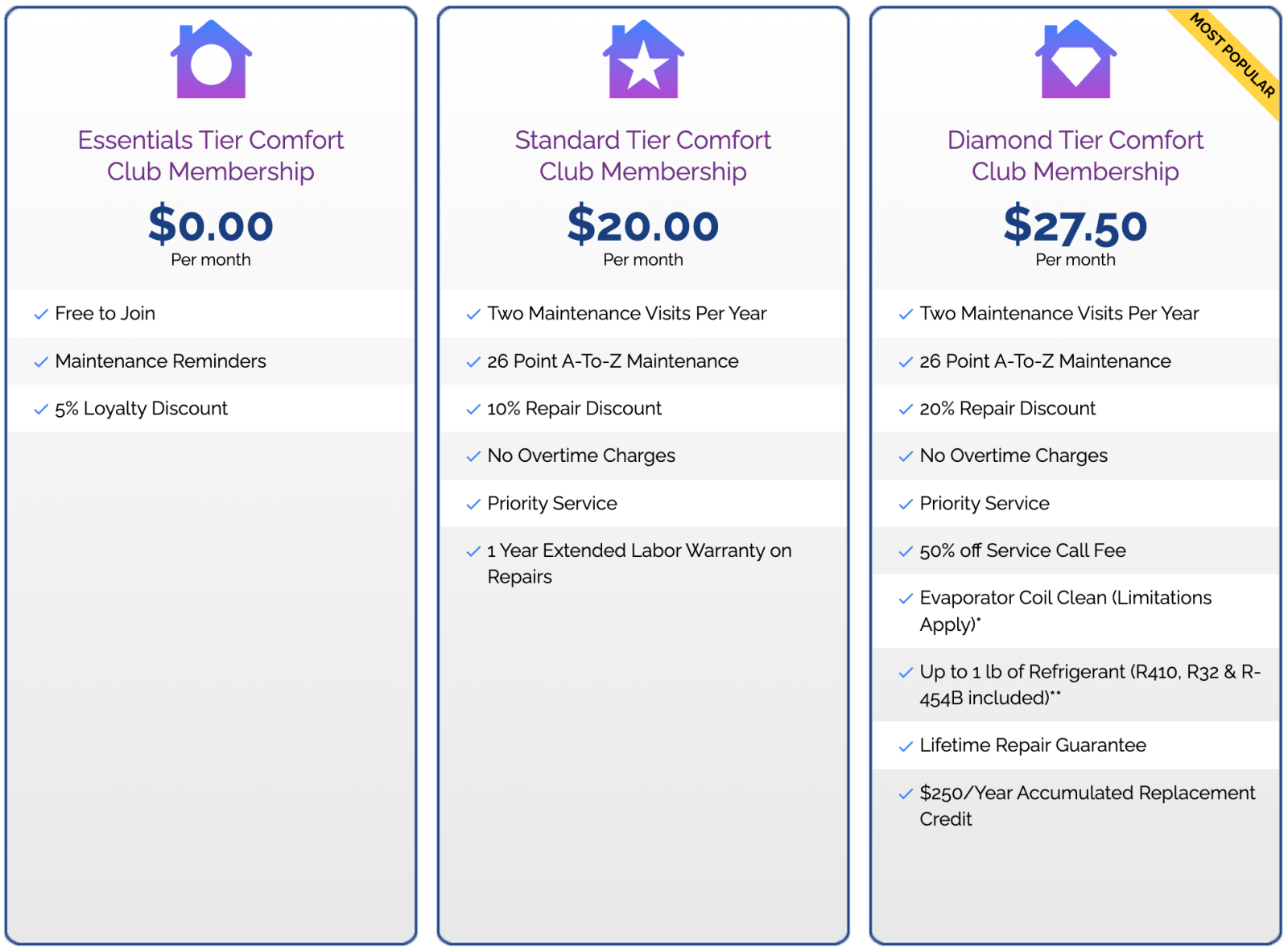Select Essentials Tier Comfort Club Membership title

tap(211, 155)
